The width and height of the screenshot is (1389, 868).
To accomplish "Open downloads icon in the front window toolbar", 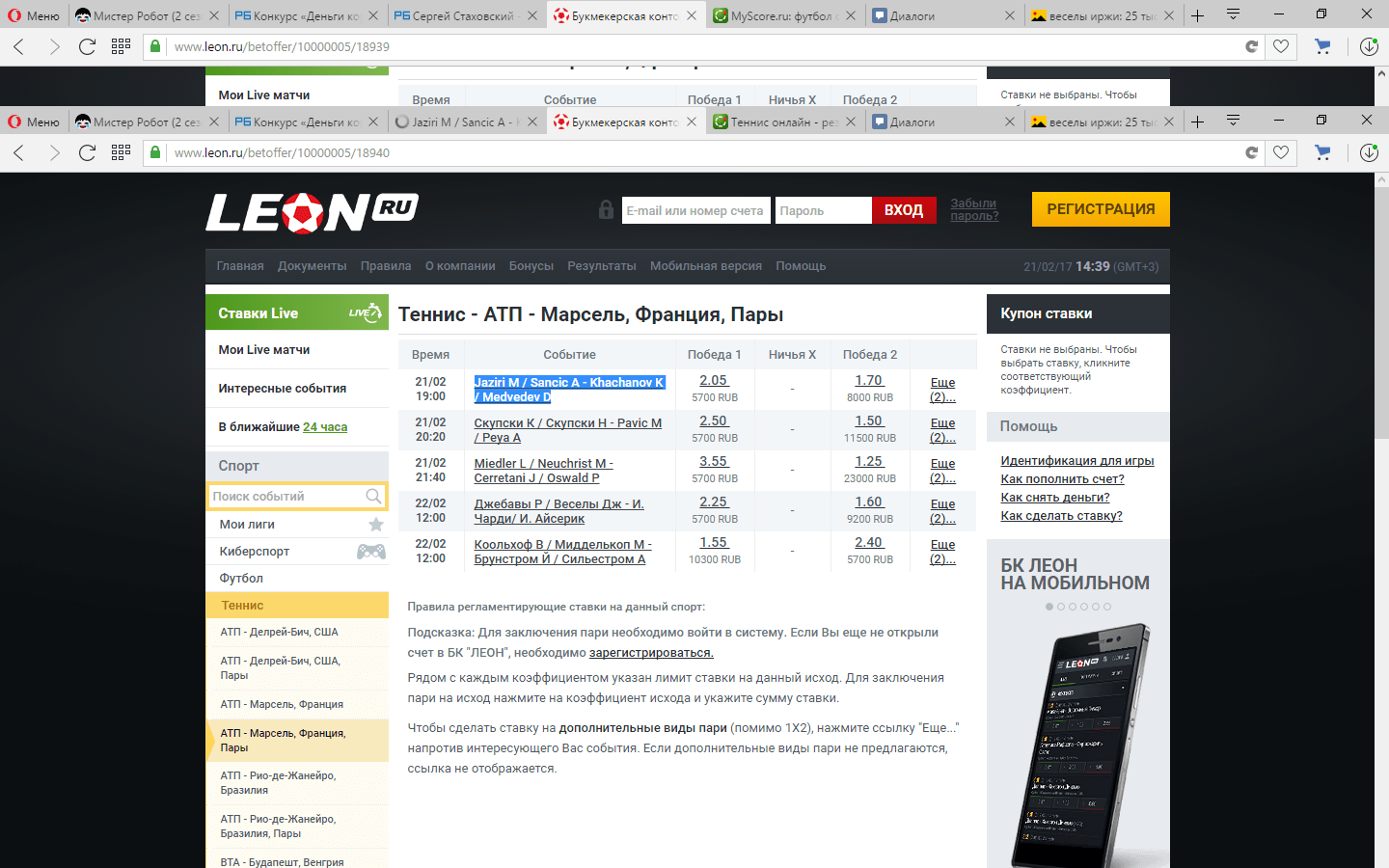I will point(1369,152).
